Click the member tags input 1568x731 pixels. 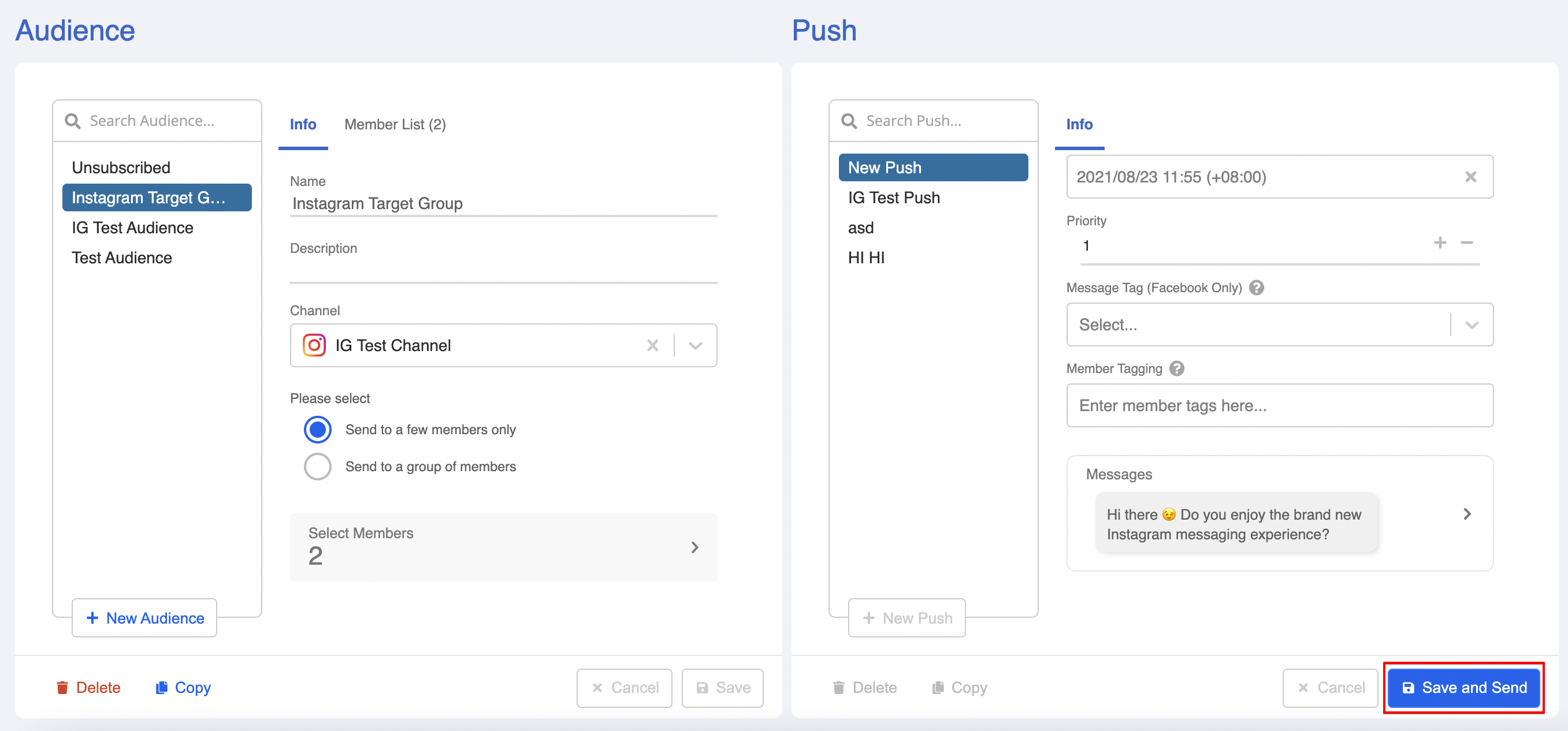1280,405
